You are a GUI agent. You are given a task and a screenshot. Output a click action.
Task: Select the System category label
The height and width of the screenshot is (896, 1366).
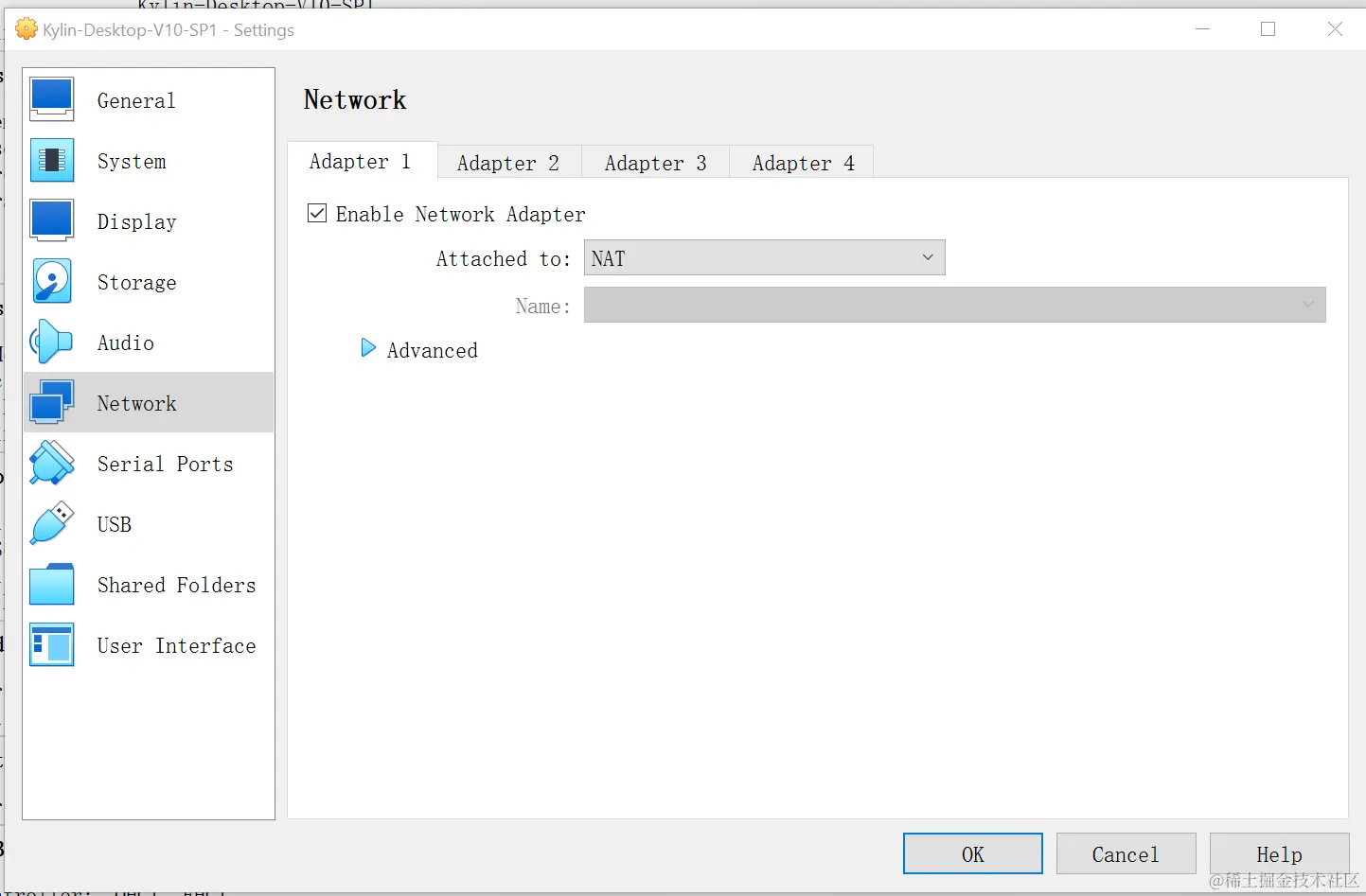point(132,161)
